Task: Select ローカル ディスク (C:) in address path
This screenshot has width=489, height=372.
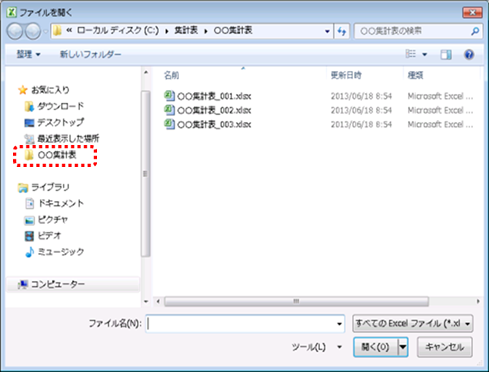Action: click(x=118, y=31)
